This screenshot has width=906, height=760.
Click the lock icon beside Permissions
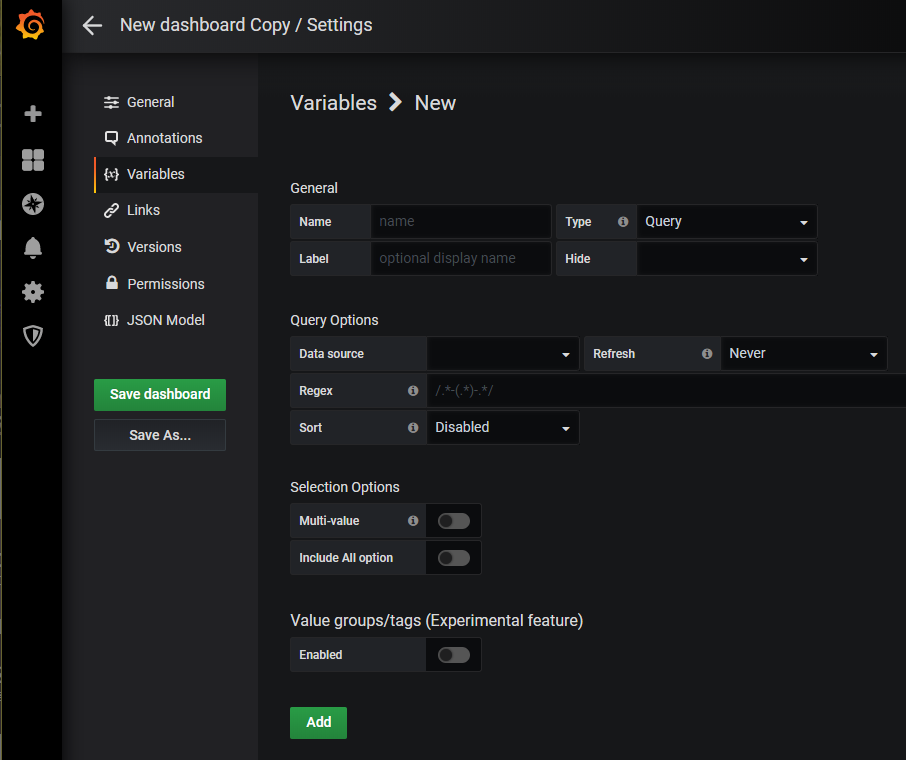pyautogui.click(x=112, y=283)
